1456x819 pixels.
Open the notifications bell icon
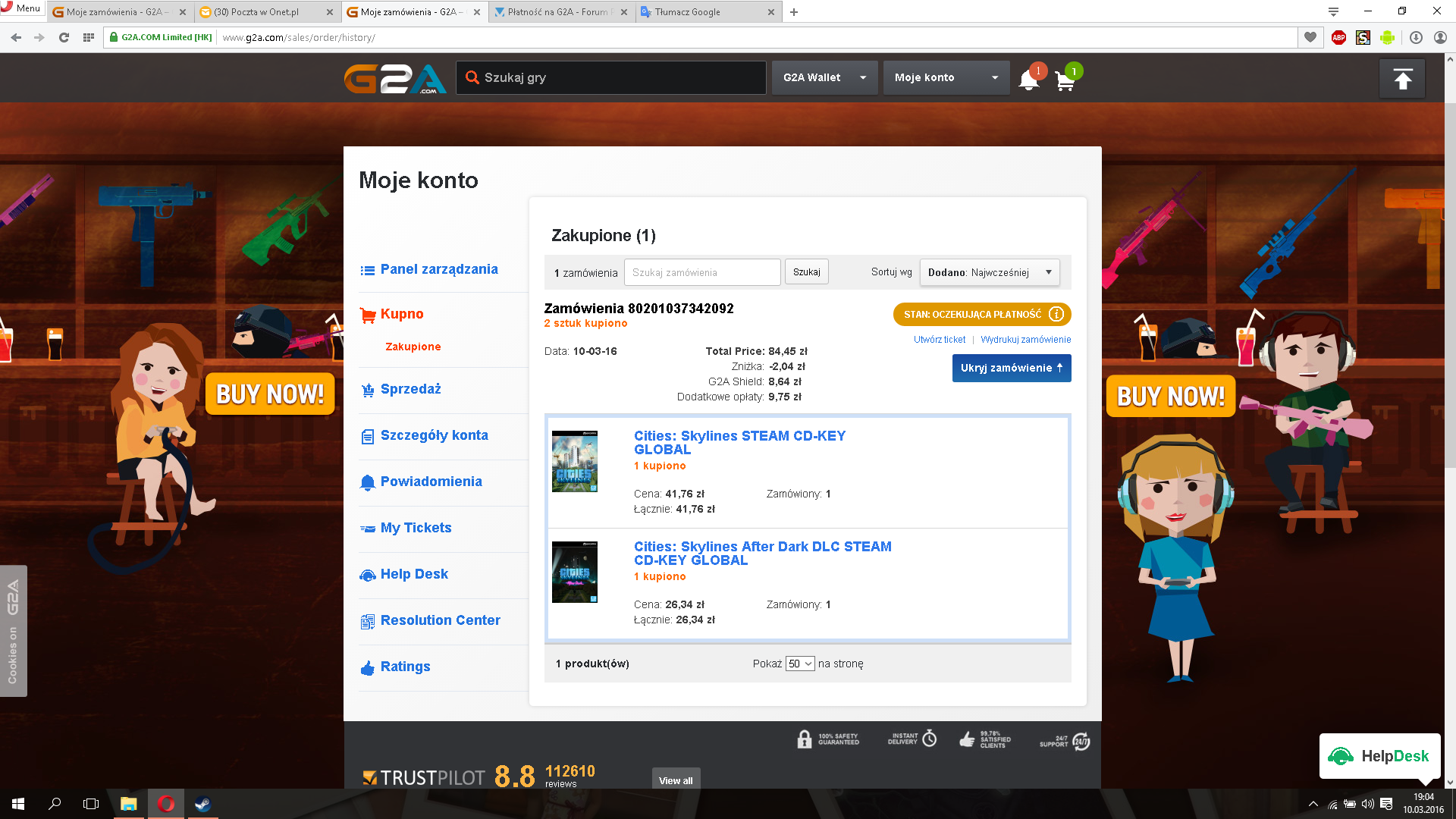coord(1028,80)
